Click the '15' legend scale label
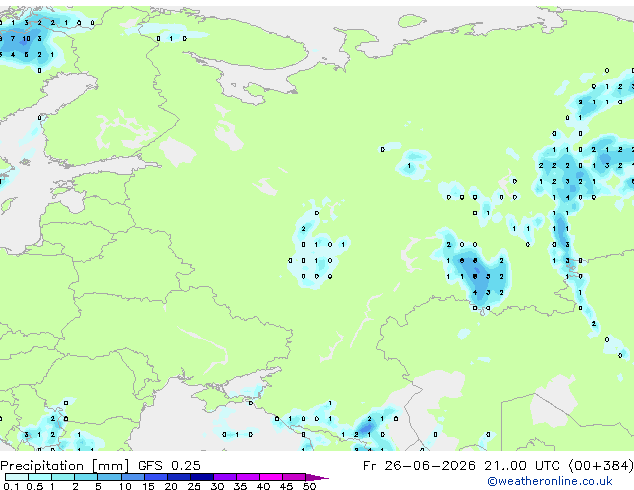This screenshot has width=634, height=490. (148, 486)
